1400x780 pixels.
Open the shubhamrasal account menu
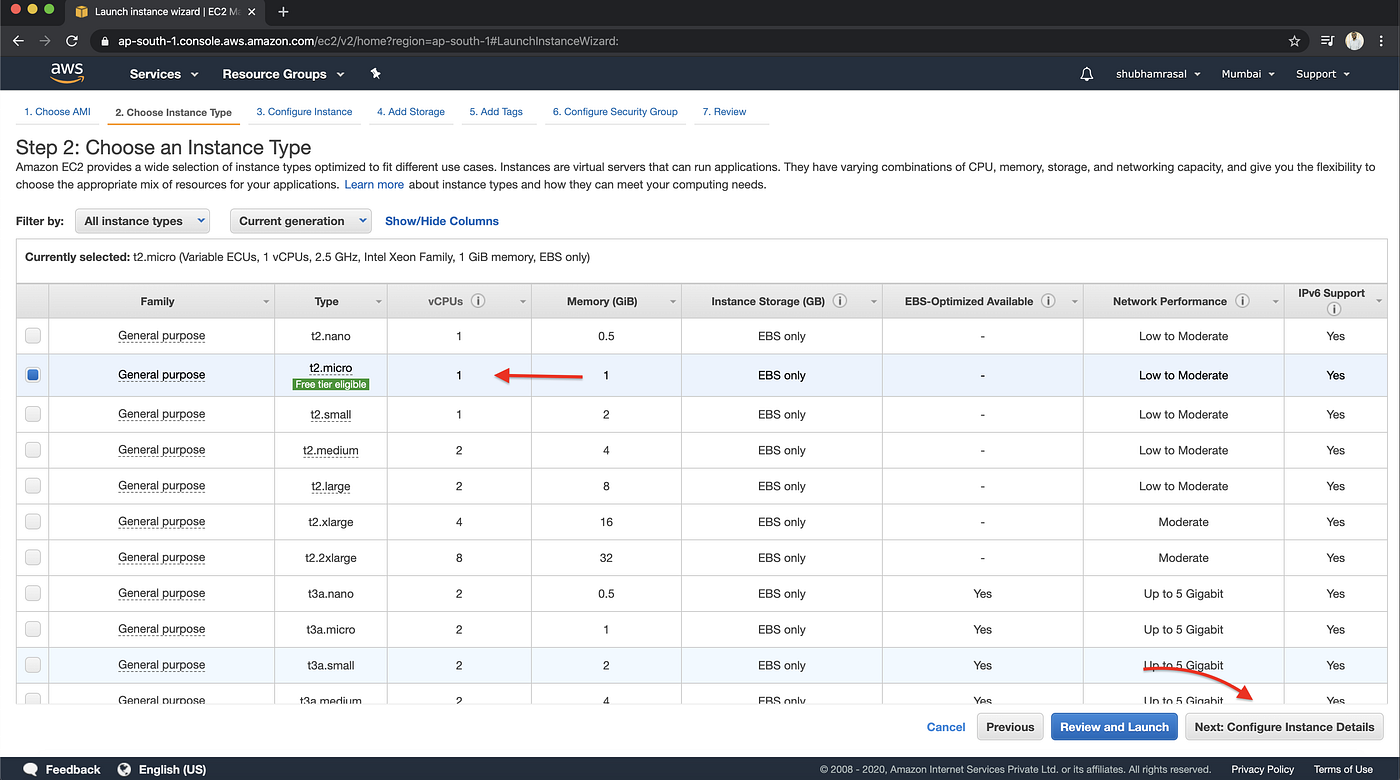click(x=1158, y=74)
